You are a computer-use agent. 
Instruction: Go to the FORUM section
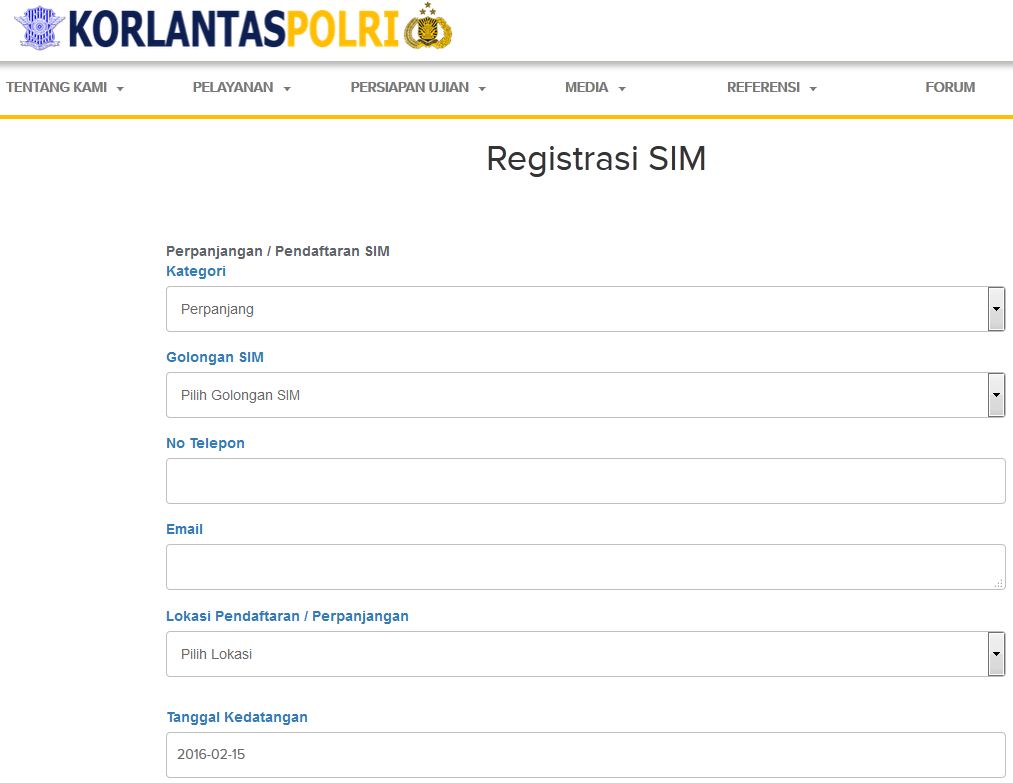949,87
